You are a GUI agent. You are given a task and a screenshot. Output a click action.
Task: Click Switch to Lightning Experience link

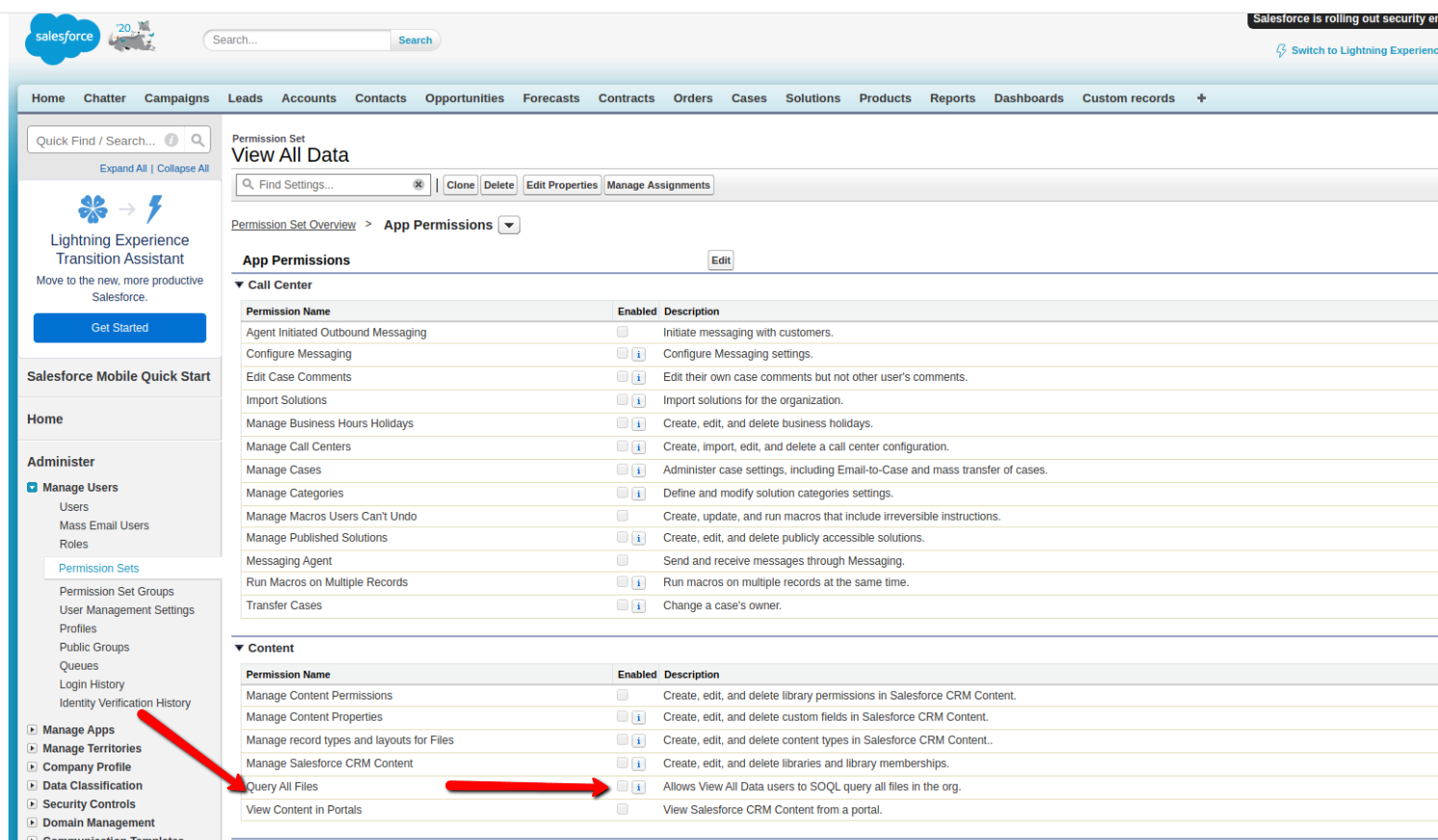click(x=1364, y=50)
